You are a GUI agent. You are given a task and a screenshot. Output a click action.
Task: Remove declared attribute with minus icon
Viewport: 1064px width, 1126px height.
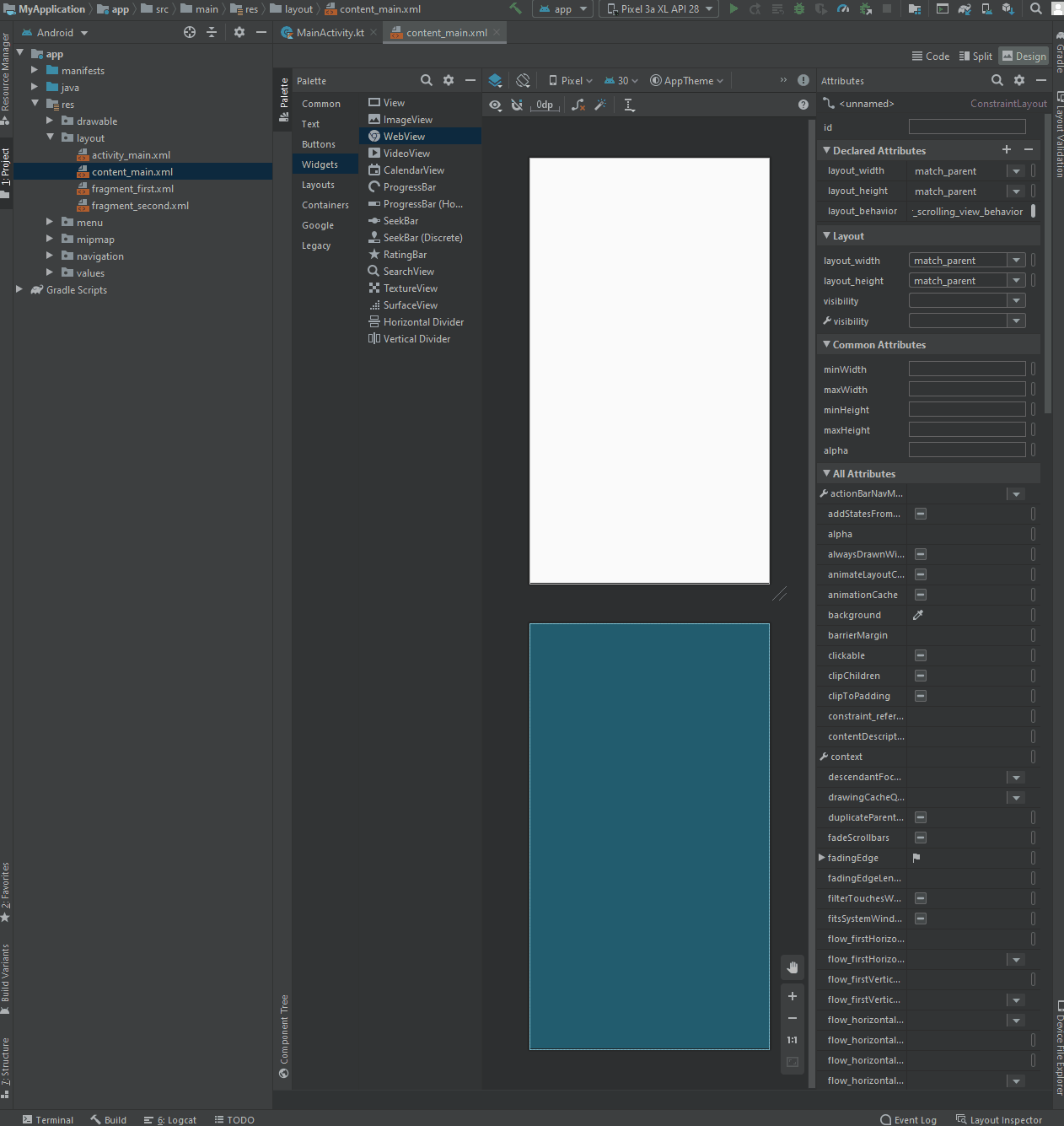coord(1029,149)
